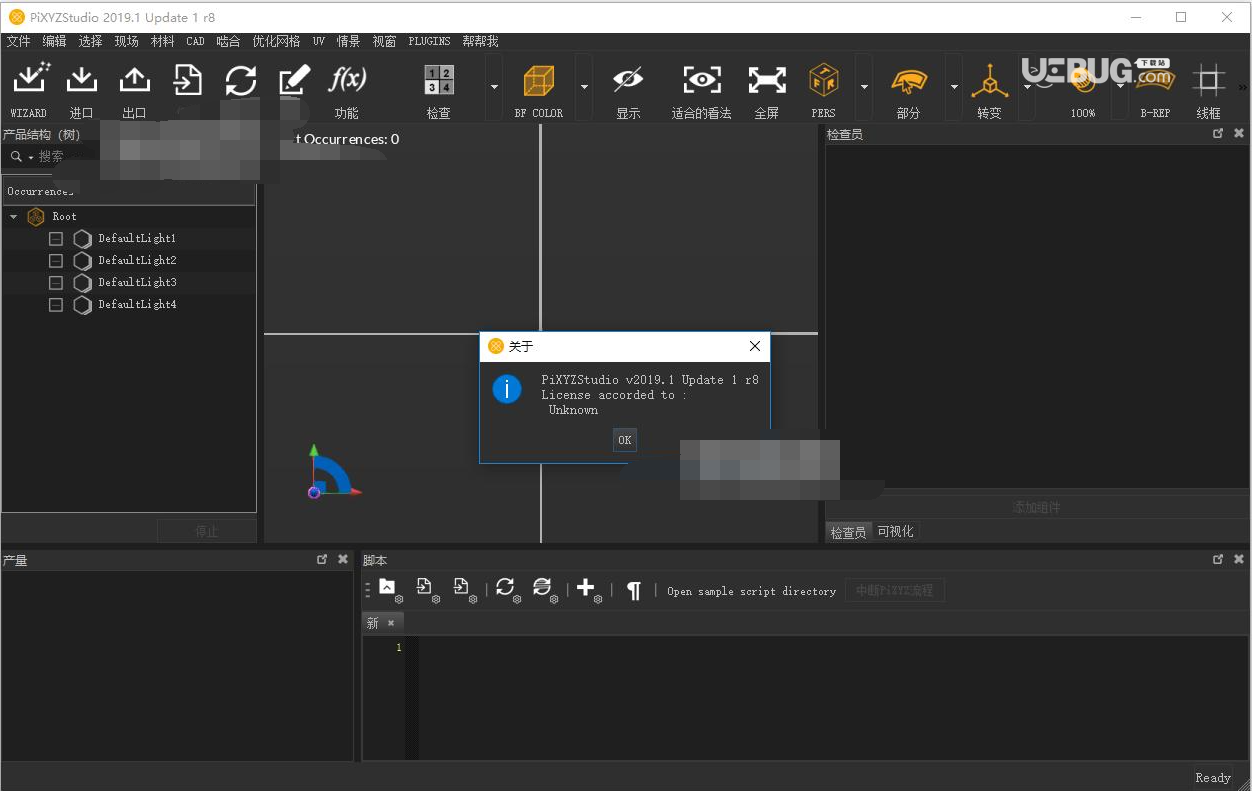Image resolution: width=1252 pixels, height=791 pixels.
Task: Open dropdown arrow next to 检查
Action: (494, 87)
